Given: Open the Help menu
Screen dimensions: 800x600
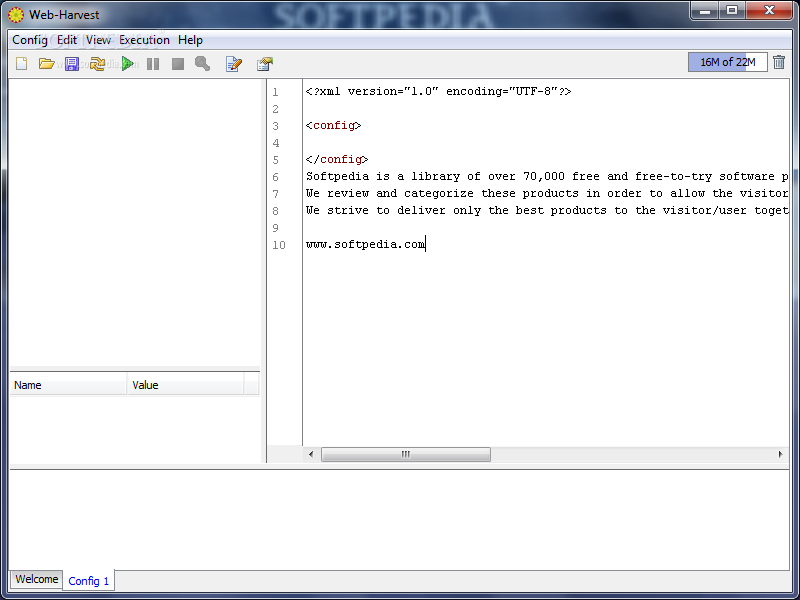Looking at the screenshot, I should coord(190,40).
